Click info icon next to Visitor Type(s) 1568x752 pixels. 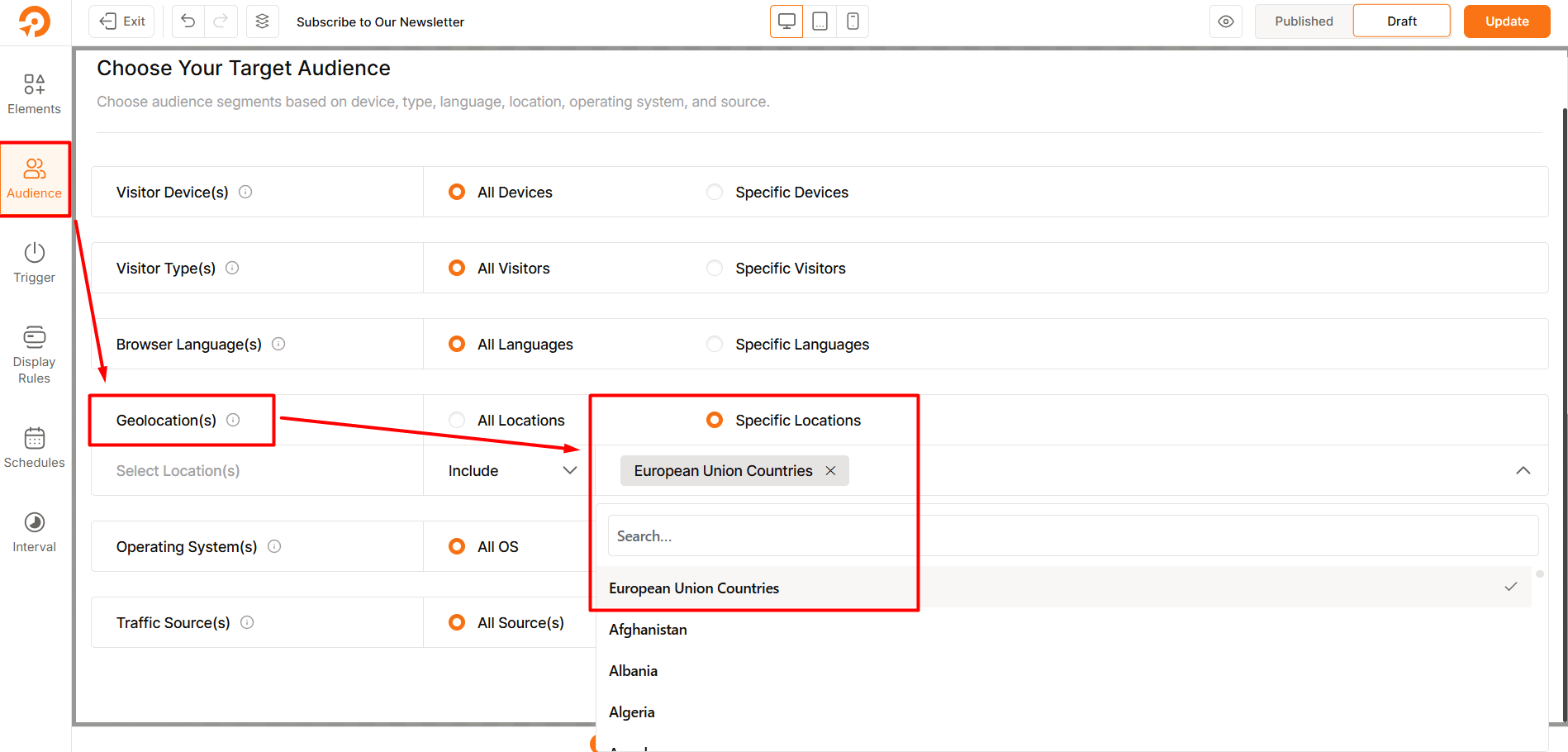tap(232, 268)
